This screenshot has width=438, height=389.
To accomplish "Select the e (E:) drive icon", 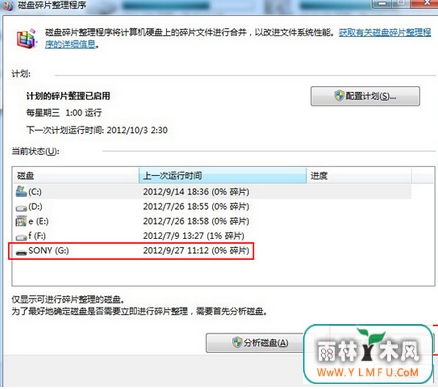I will click(21, 221).
